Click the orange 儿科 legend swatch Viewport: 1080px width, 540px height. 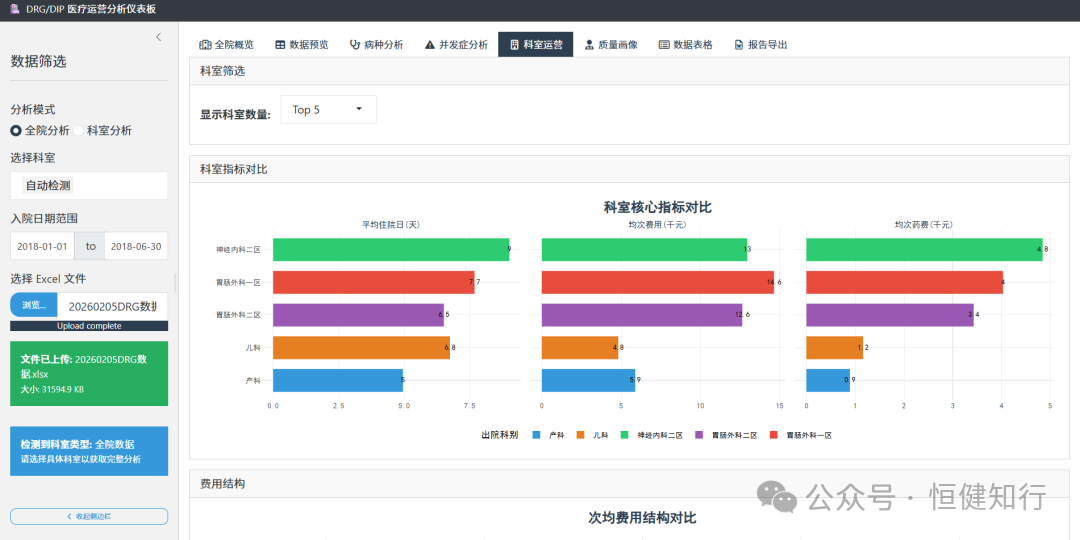coord(580,435)
